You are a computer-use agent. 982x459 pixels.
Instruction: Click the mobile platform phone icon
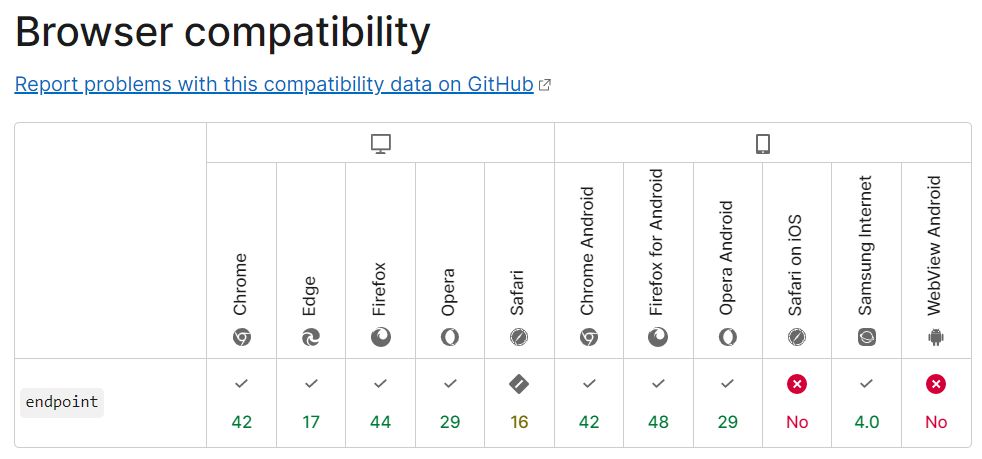pyautogui.click(x=762, y=144)
